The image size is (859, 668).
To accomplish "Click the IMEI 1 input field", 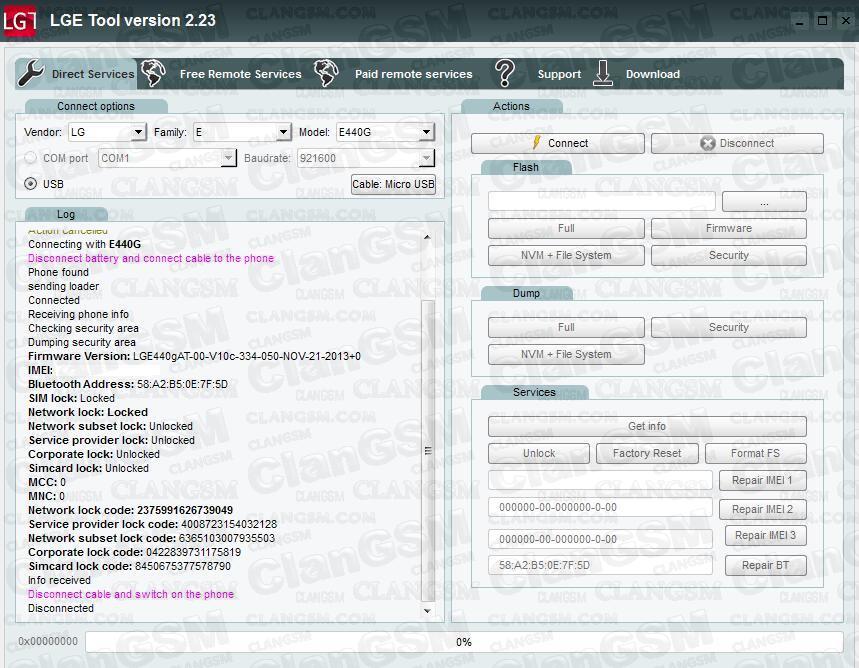I will point(600,480).
